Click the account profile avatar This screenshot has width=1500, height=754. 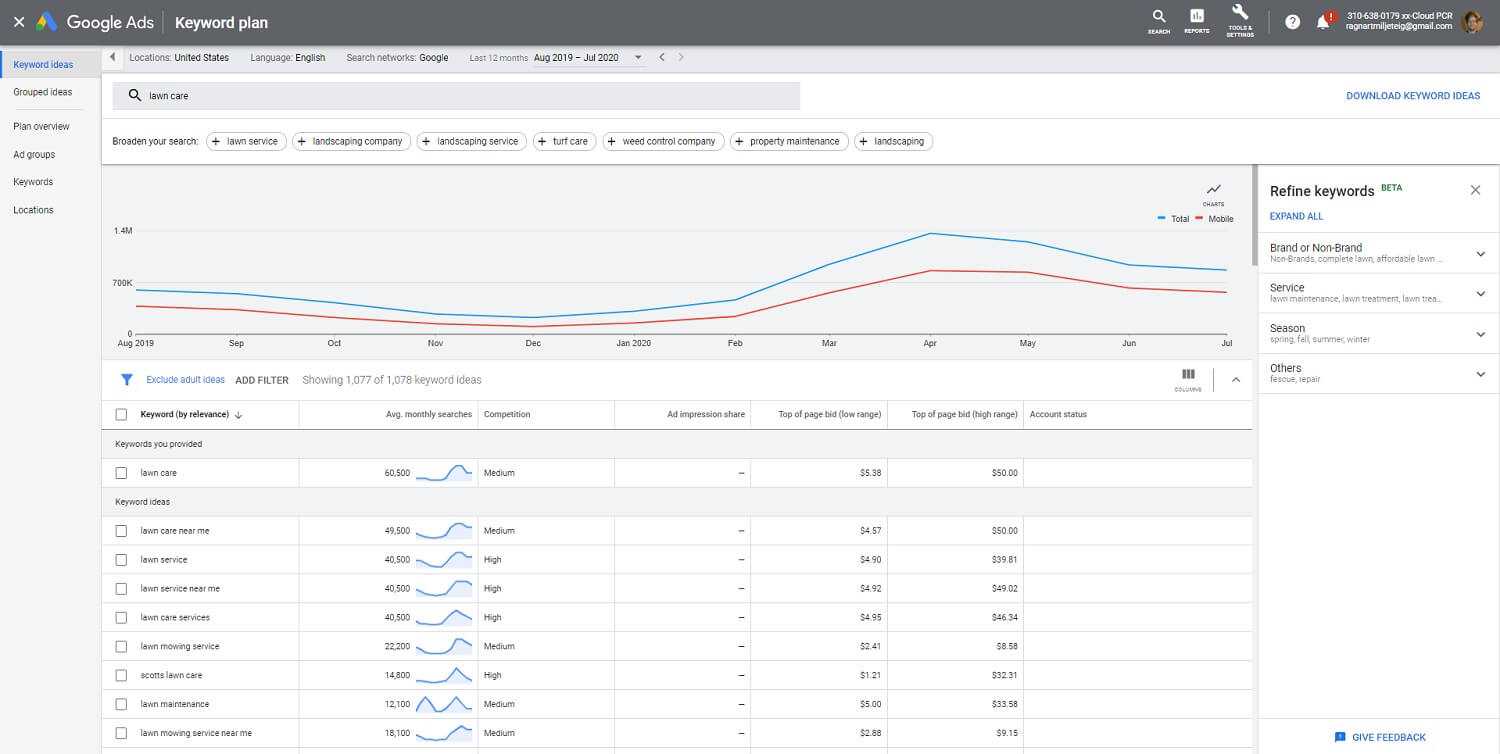point(1472,22)
